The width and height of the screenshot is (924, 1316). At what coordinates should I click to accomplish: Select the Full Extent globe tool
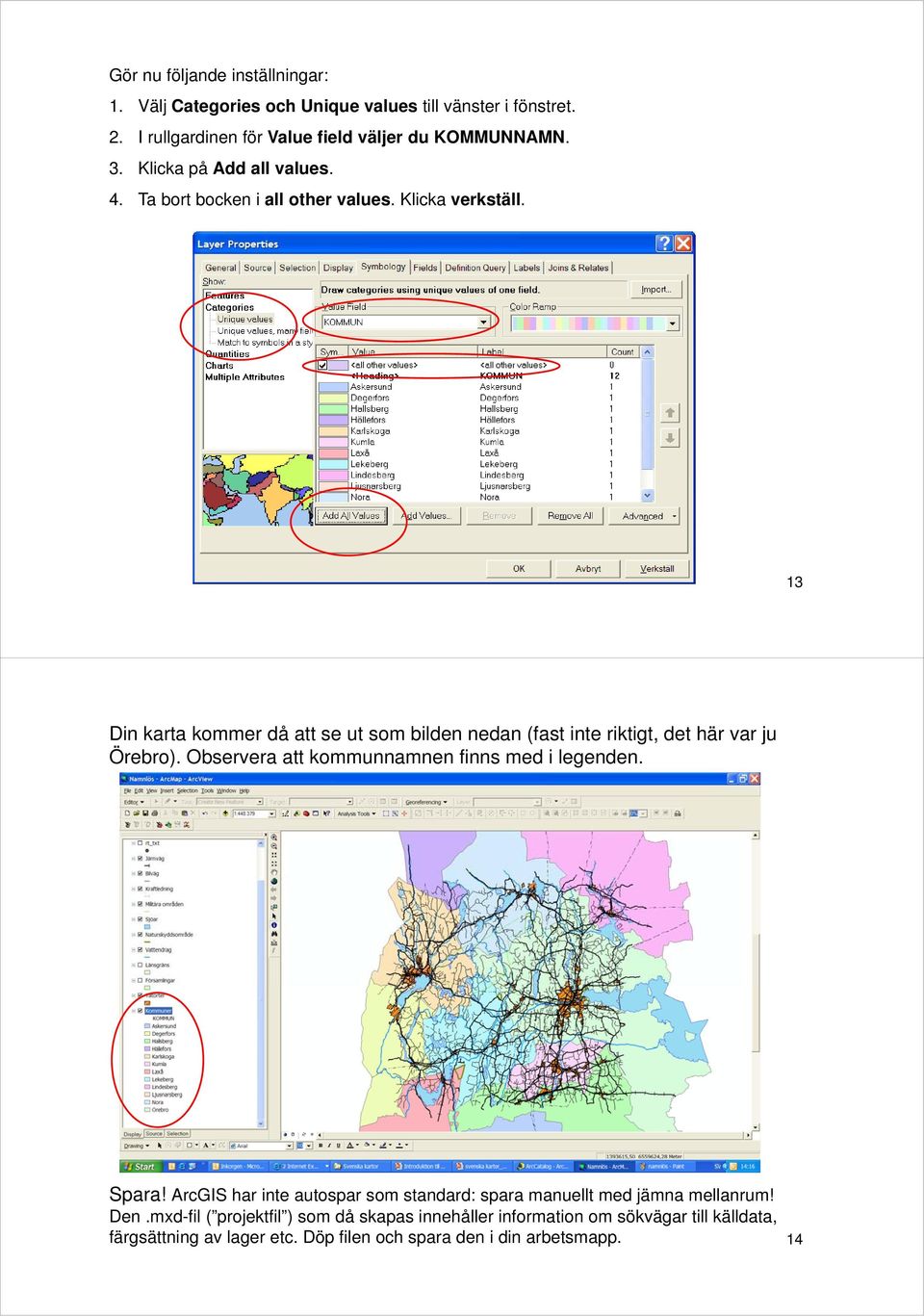pyautogui.click(x=274, y=881)
